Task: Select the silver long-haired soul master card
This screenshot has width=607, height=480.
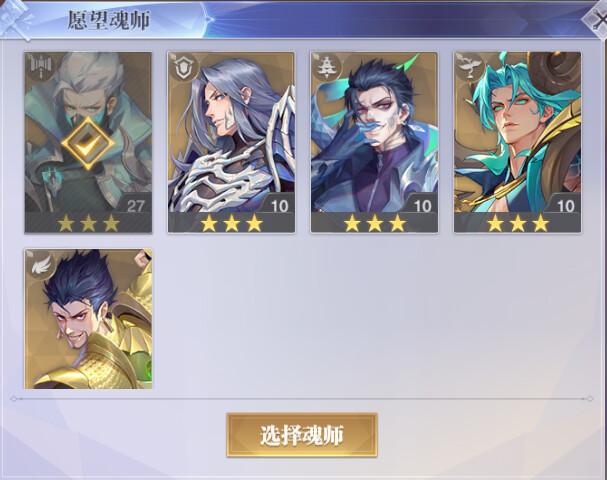Action: click(231, 142)
